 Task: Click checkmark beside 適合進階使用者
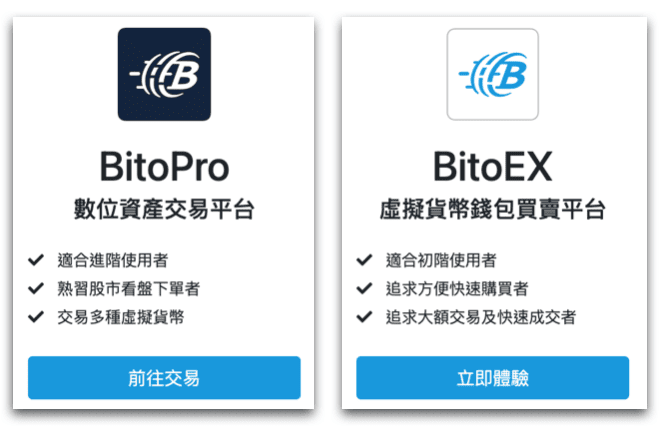pos(36,260)
